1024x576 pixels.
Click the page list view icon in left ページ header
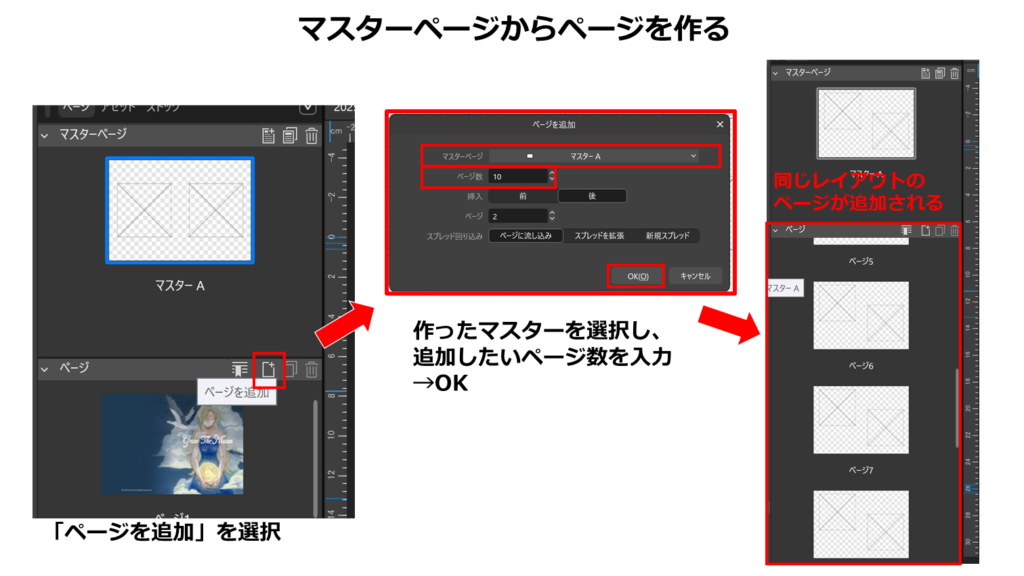pyautogui.click(x=240, y=369)
